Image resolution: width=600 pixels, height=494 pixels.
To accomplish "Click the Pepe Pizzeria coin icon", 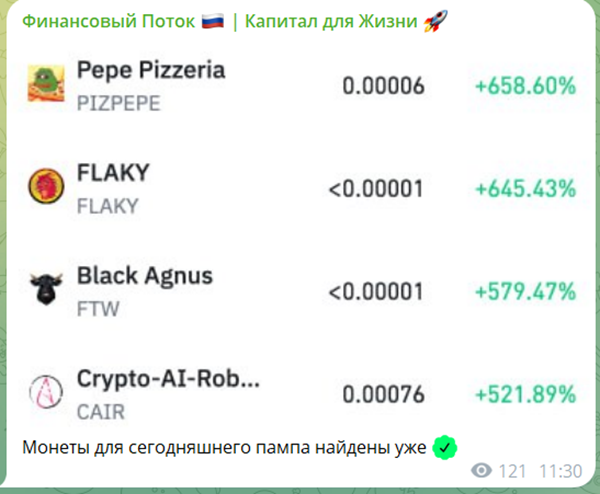I will (43, 83).
